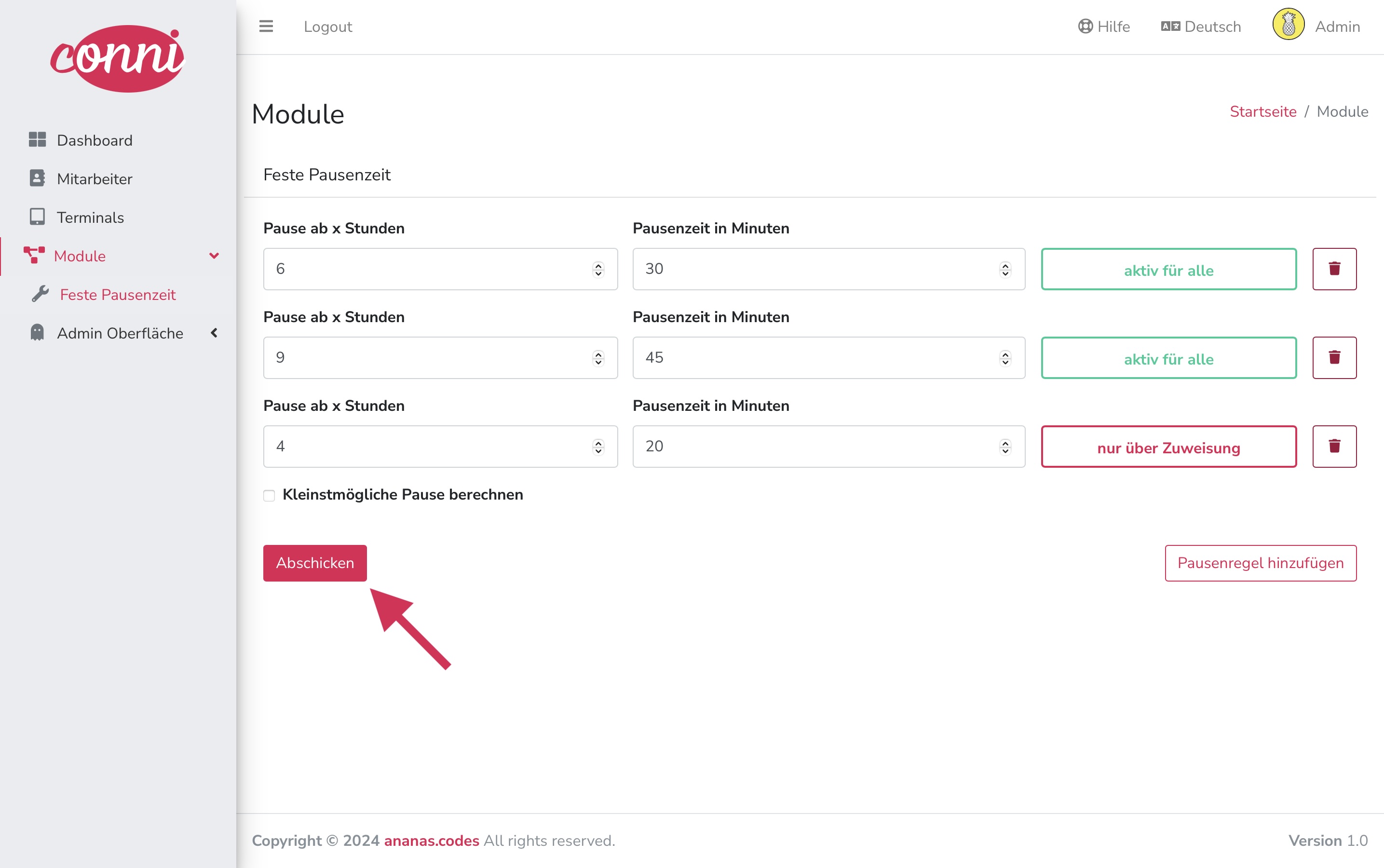Click stepper arrows of the hours field showing 4
The height and width of the screenshot is (868, 1384).
598,447
